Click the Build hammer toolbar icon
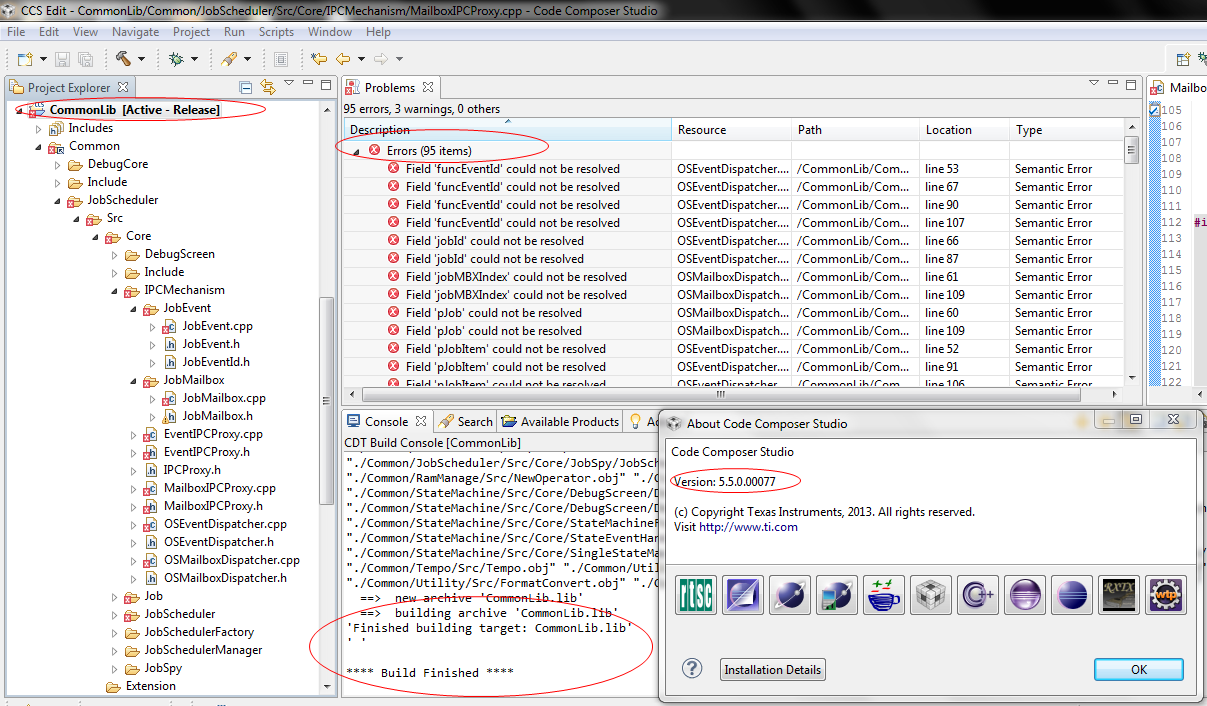Screen dimensions: 1207x706 pos(124,59)
